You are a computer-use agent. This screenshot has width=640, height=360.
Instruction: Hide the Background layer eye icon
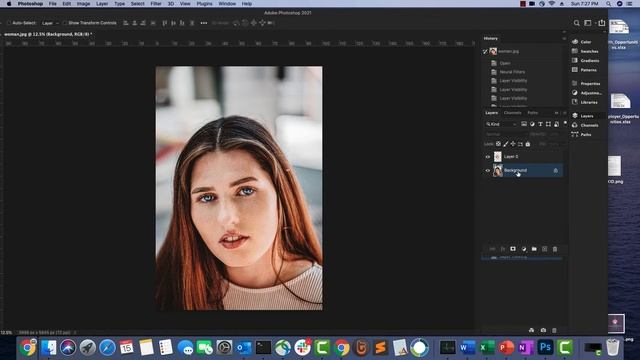click(487, 171)
